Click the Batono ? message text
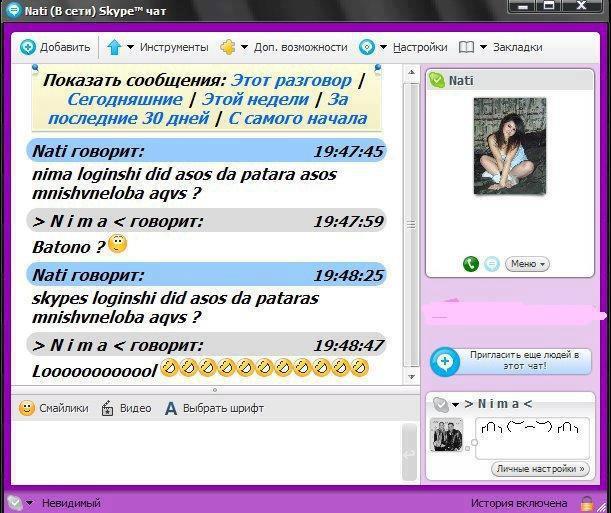The image size is (611, 513). (x=69, y=247)
